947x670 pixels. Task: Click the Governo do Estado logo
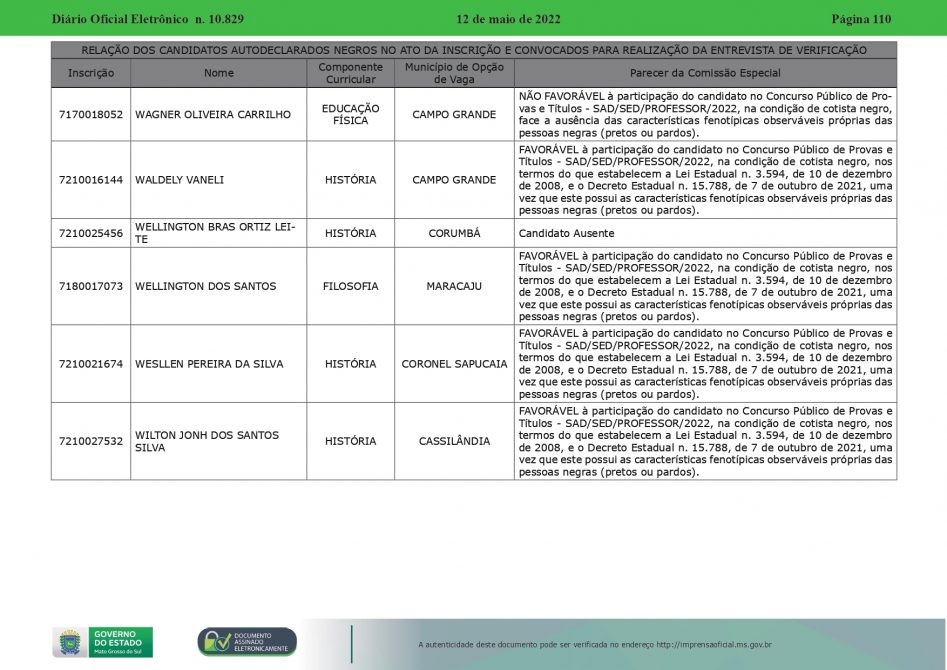pyautogui.click(x=102, y=642)
